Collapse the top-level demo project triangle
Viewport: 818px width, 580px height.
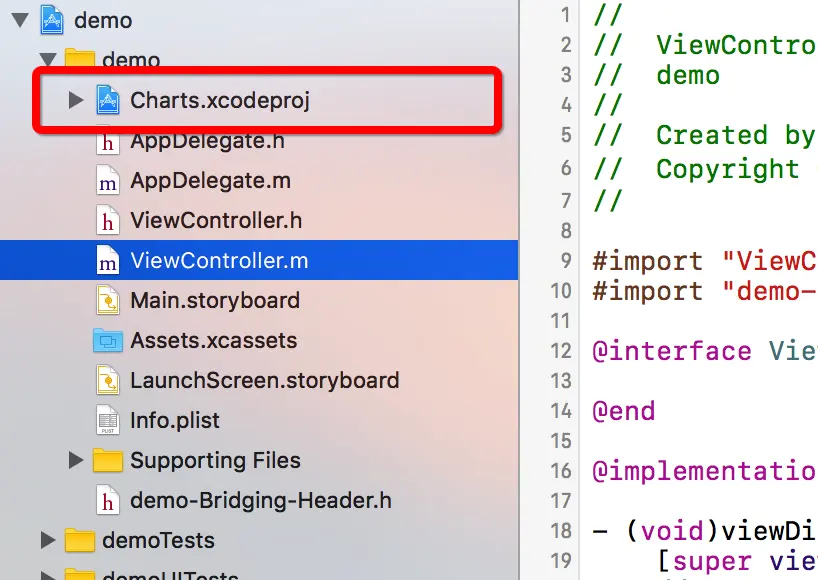20,20
